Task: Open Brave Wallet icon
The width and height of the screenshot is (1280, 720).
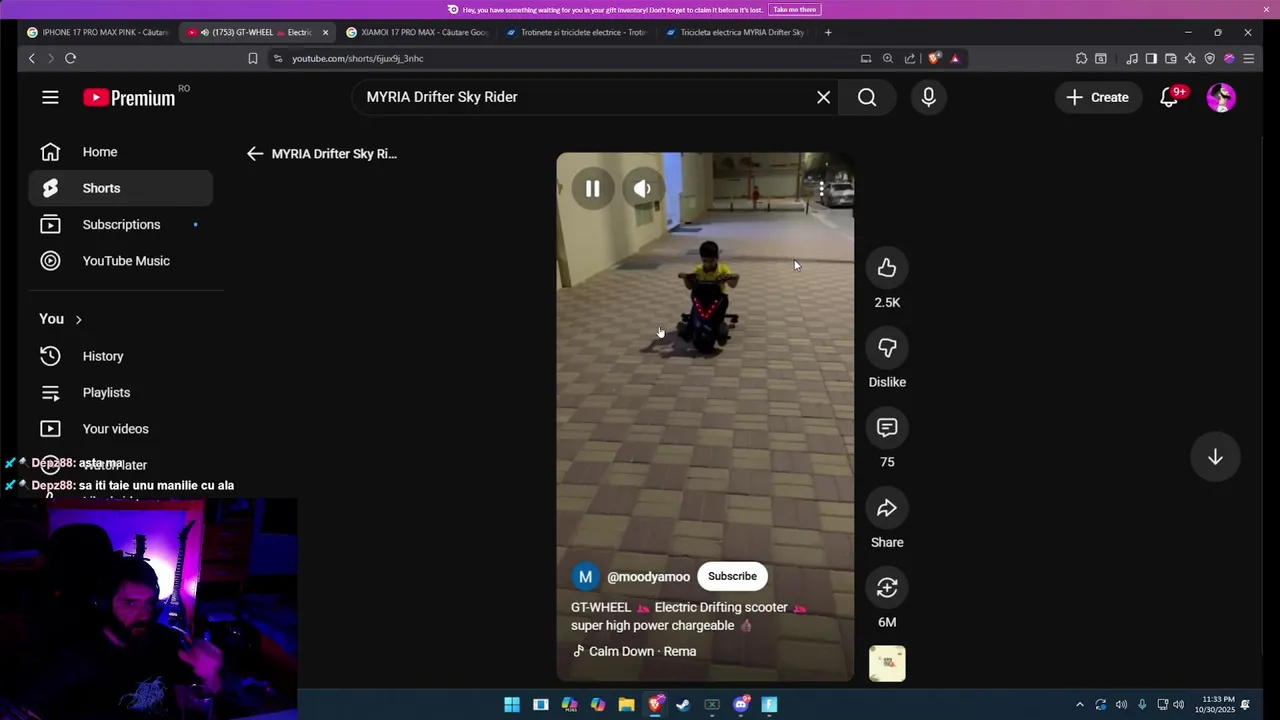Action: coord(1170,58)
